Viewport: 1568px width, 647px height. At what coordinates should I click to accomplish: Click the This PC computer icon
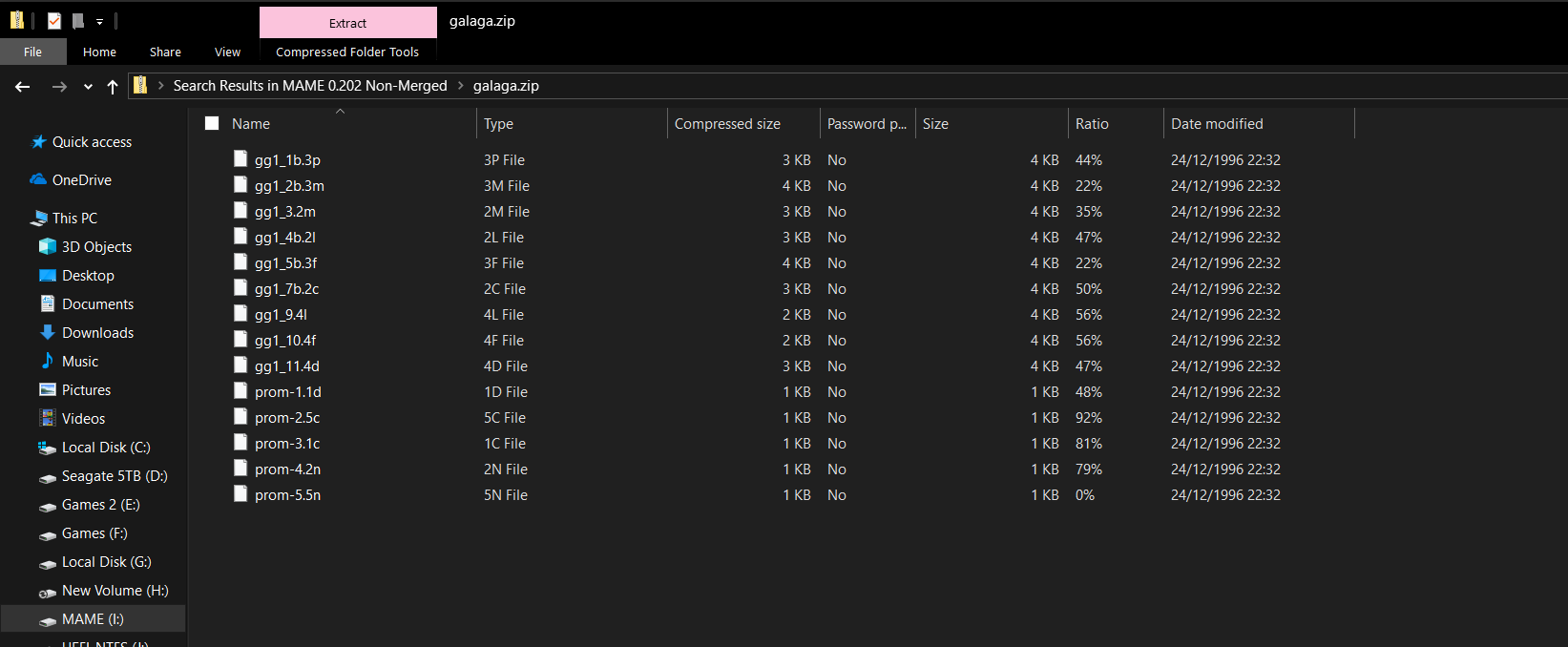point(39,219)
